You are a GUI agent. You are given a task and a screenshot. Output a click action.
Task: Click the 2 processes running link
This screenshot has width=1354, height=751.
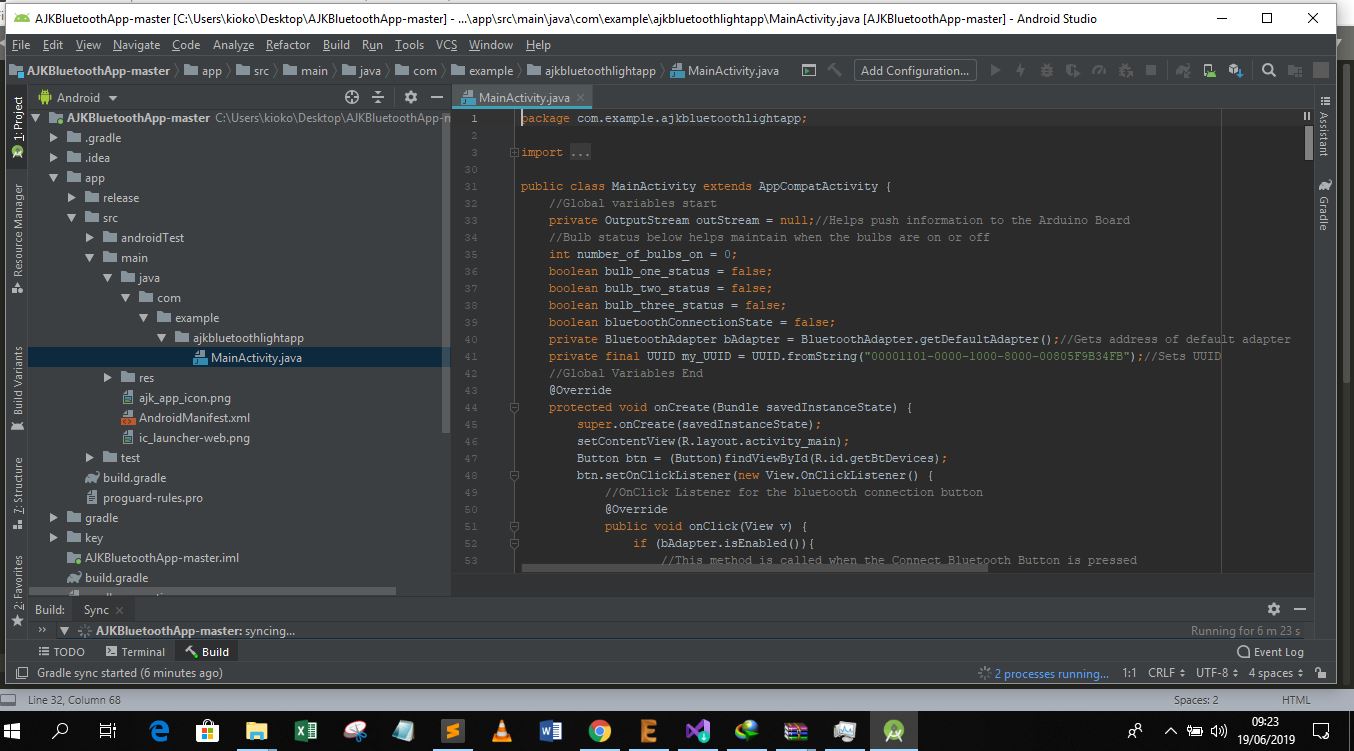point(1050,674)
